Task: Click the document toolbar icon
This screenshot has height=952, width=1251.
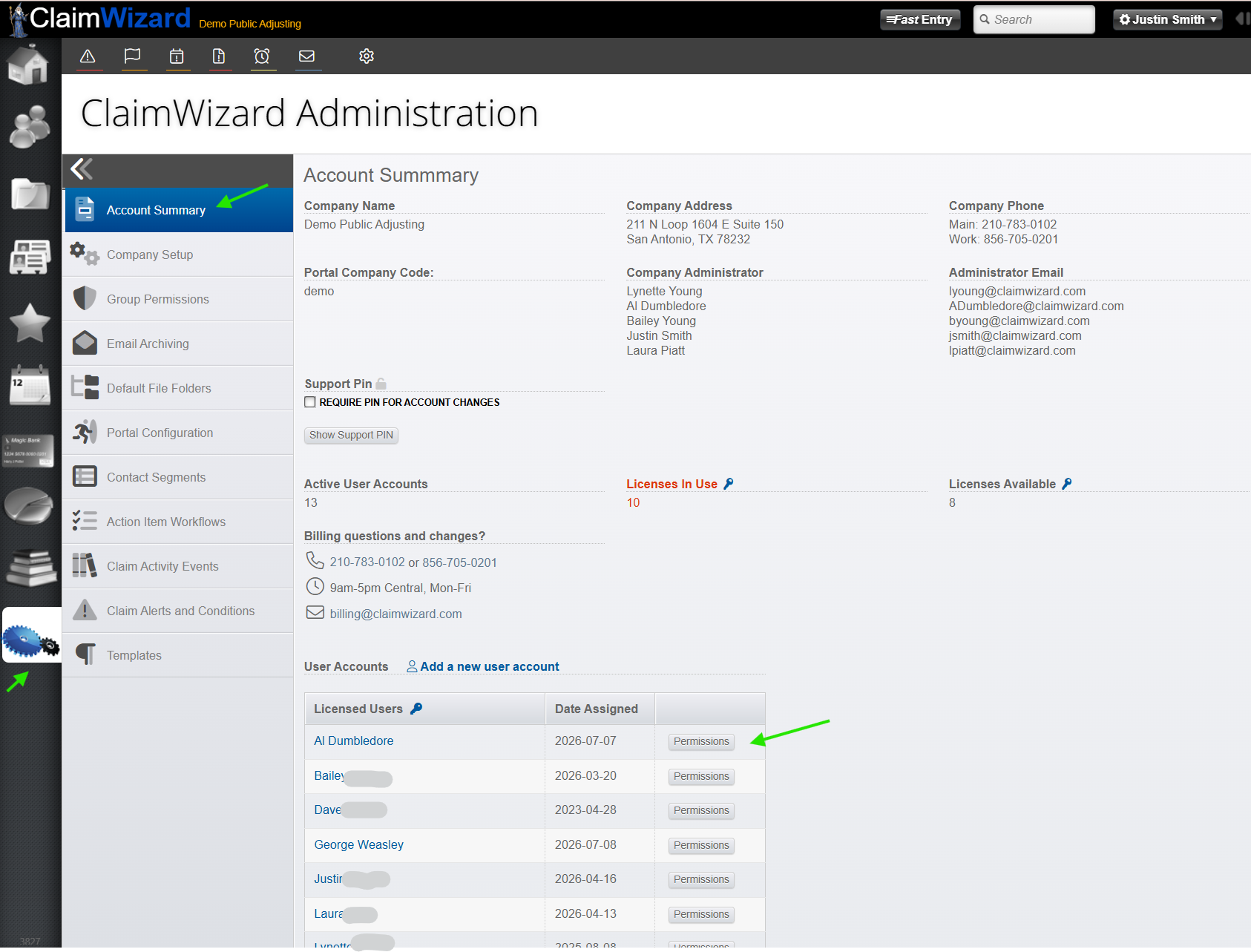Action: pyautogui.click(x=218, y=56)
